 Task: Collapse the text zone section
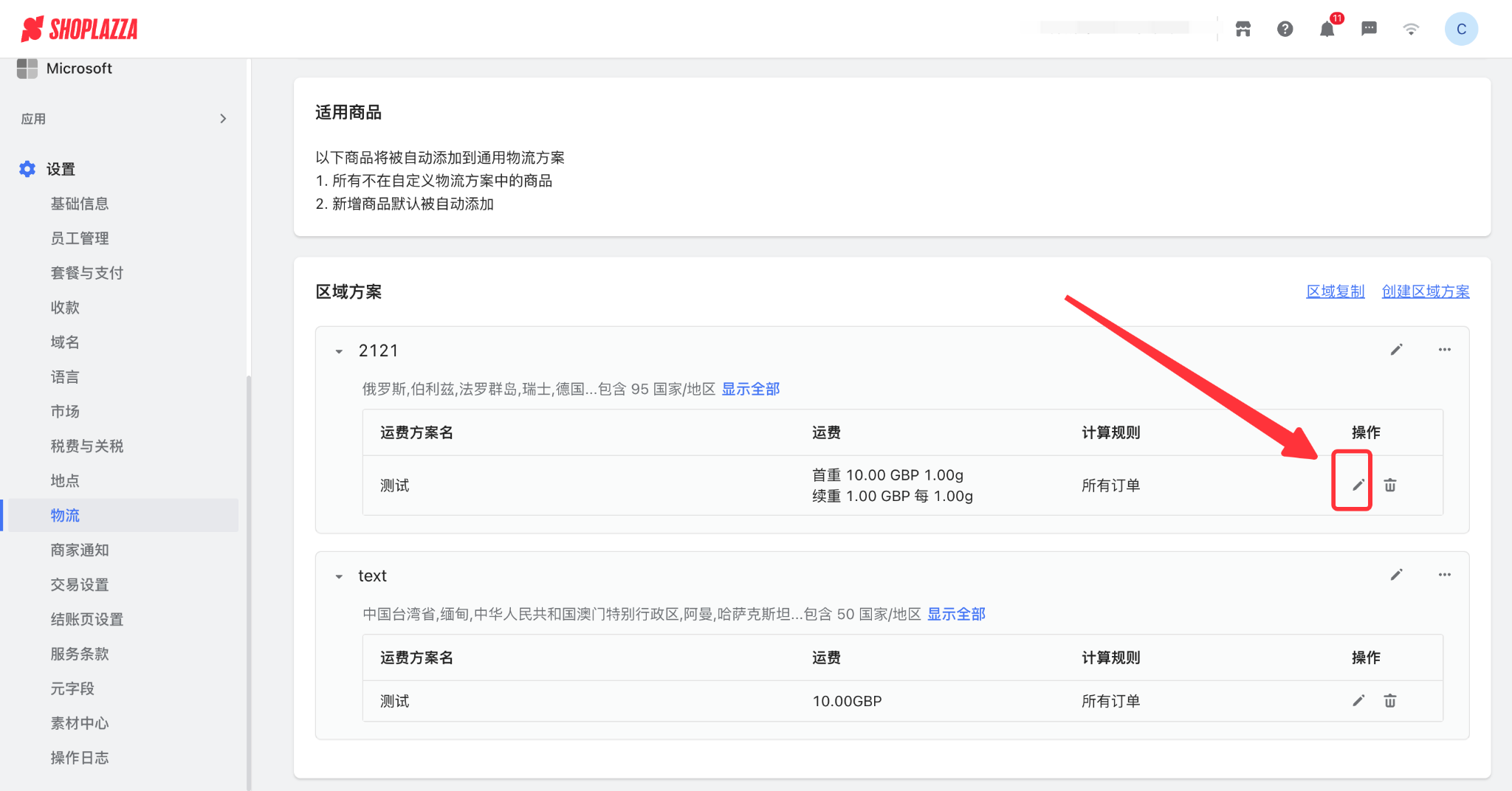click(339, 576)
